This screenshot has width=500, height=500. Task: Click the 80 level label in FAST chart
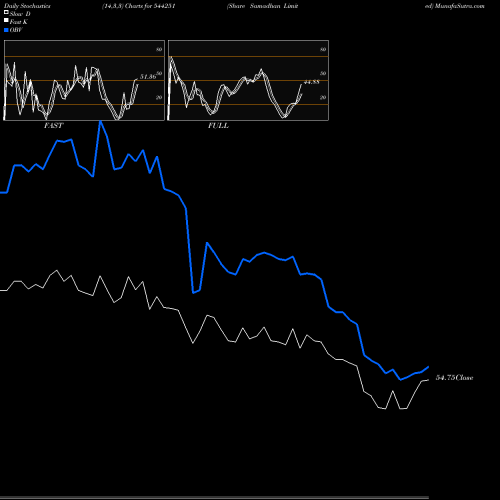159,49
